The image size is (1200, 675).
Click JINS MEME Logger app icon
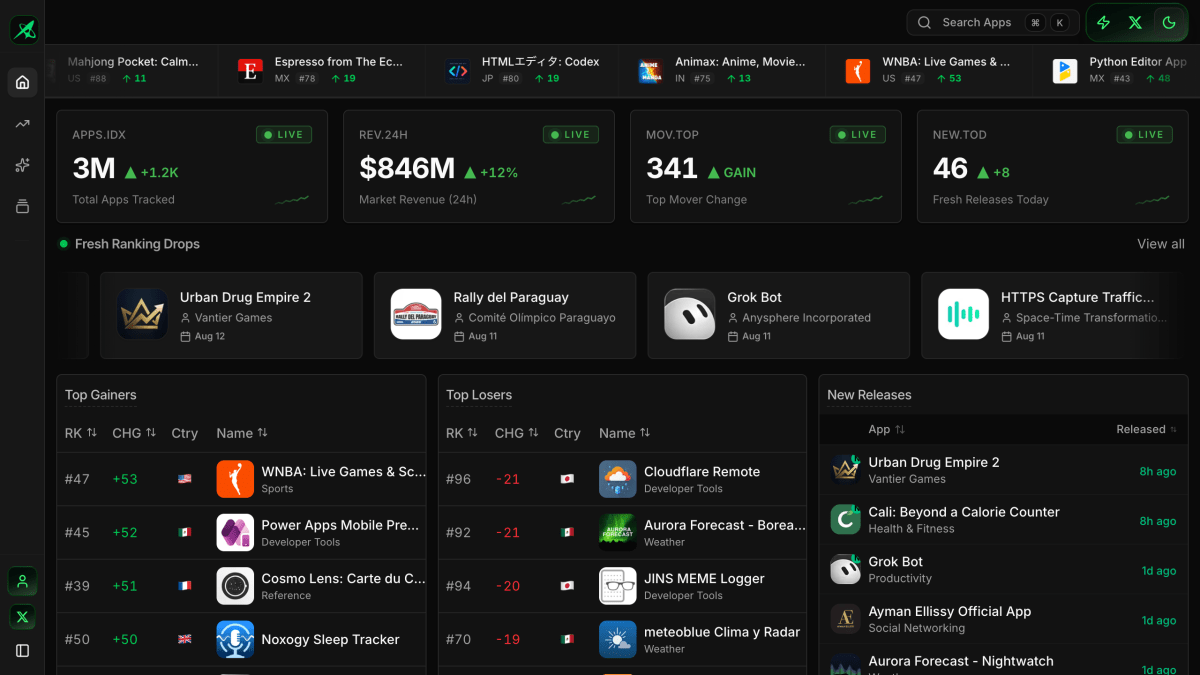(x=618, y=586)
